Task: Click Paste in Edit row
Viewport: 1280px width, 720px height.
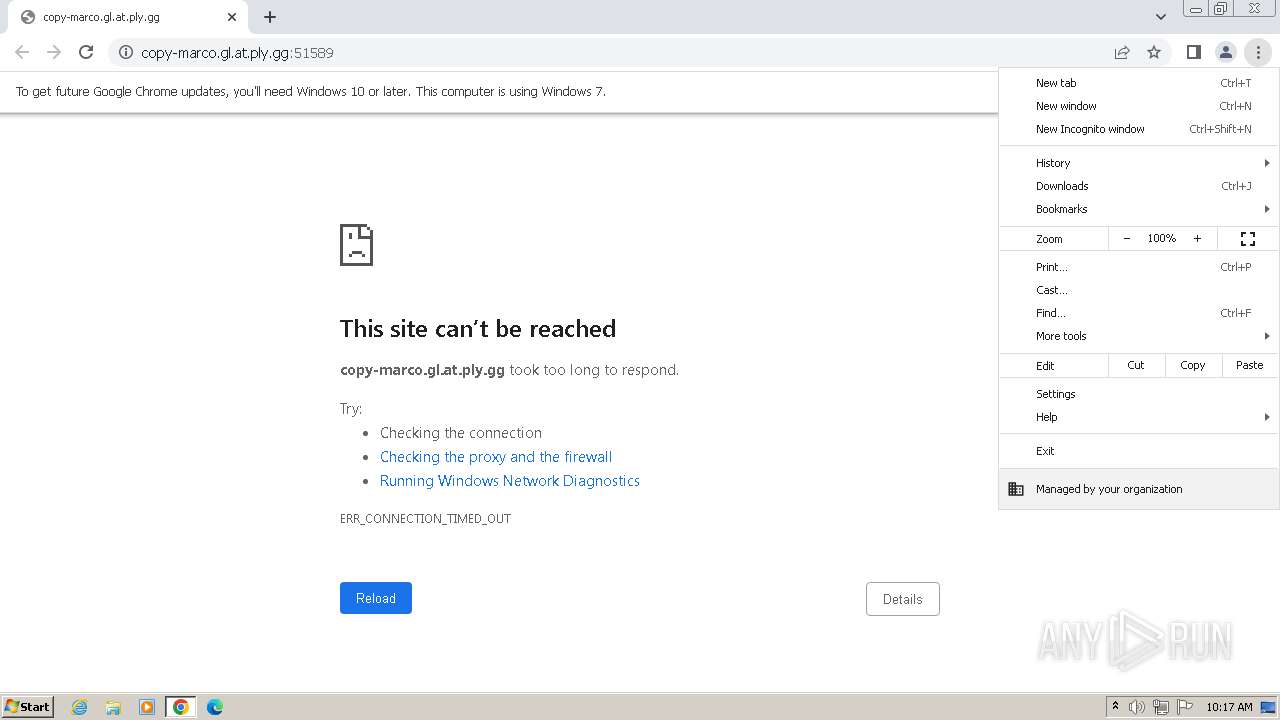Action: pyautogui.click(x=1250, y=365)
